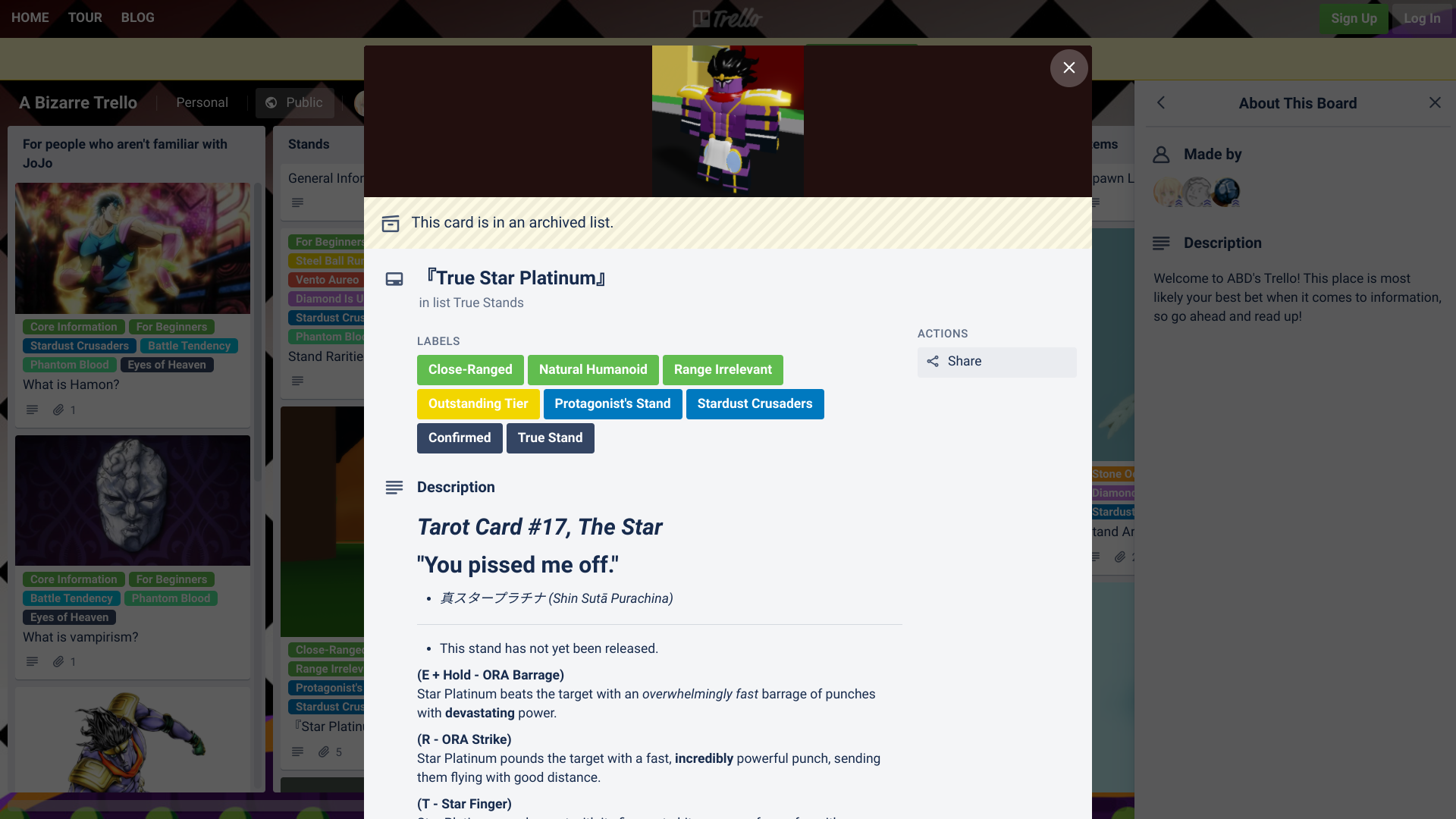Viewport: 1456px width, 819px height.
Task: Click the Share action icon on card
Action: click(932, 361)
